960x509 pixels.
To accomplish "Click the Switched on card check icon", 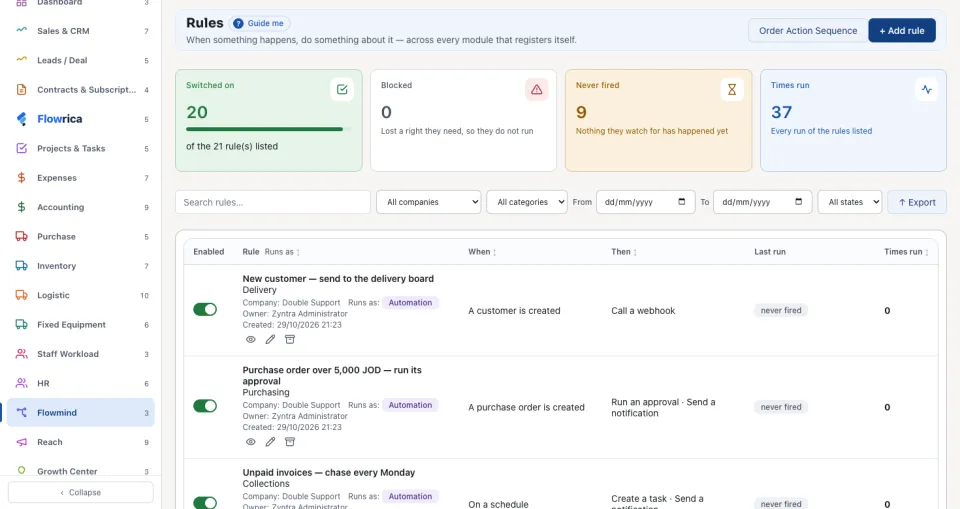I will coord(342,89).
